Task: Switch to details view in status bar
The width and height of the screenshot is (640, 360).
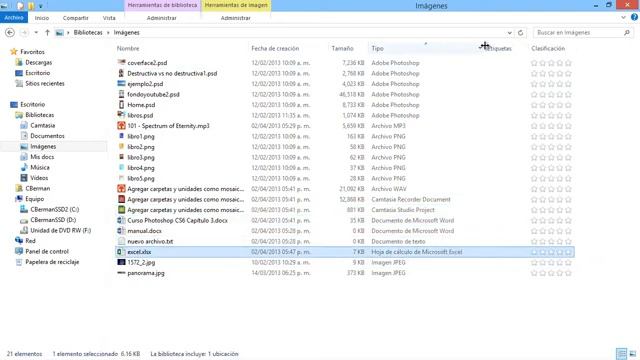Action: 621,353
